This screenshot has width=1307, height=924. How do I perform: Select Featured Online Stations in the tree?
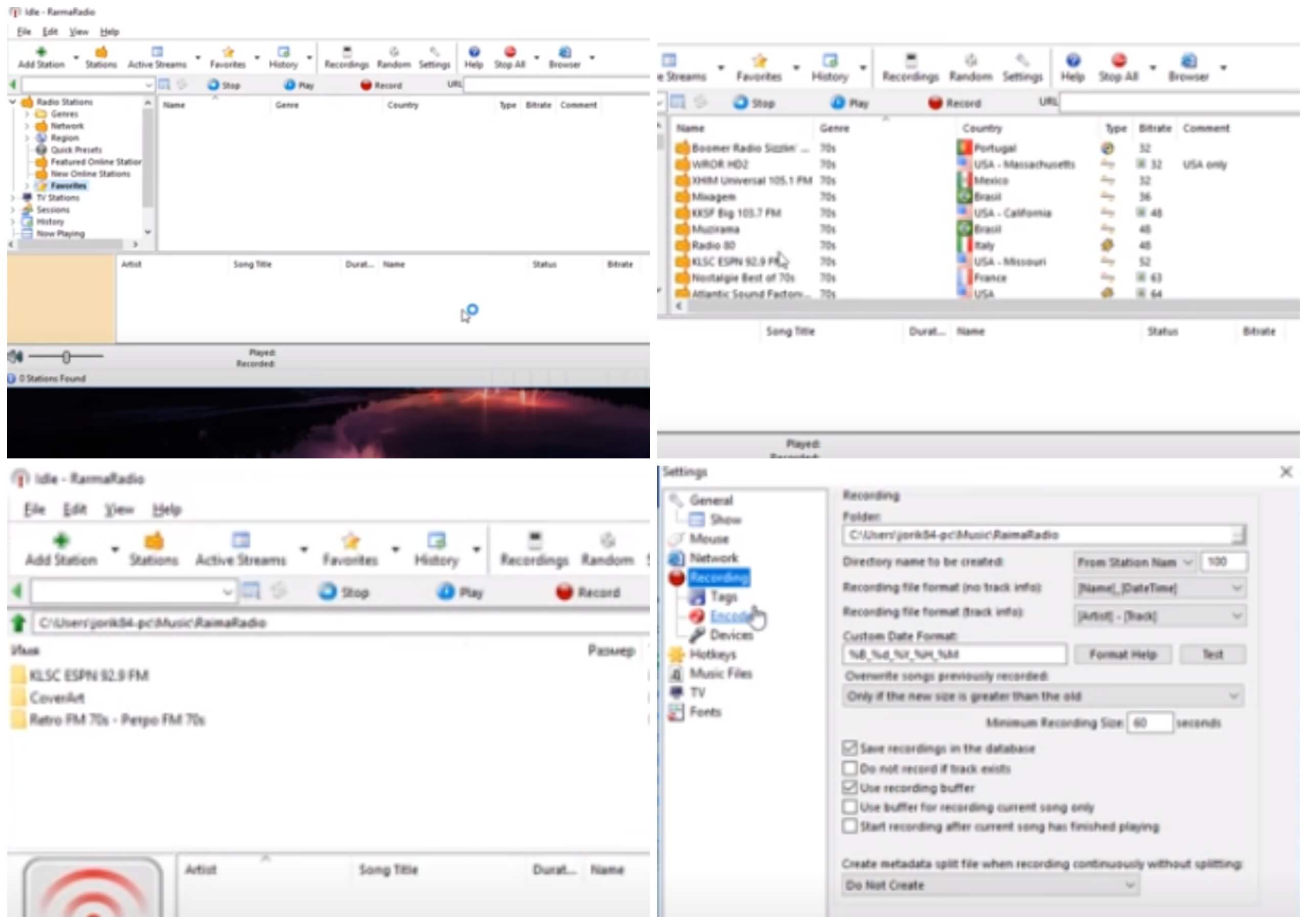[95, 162]
